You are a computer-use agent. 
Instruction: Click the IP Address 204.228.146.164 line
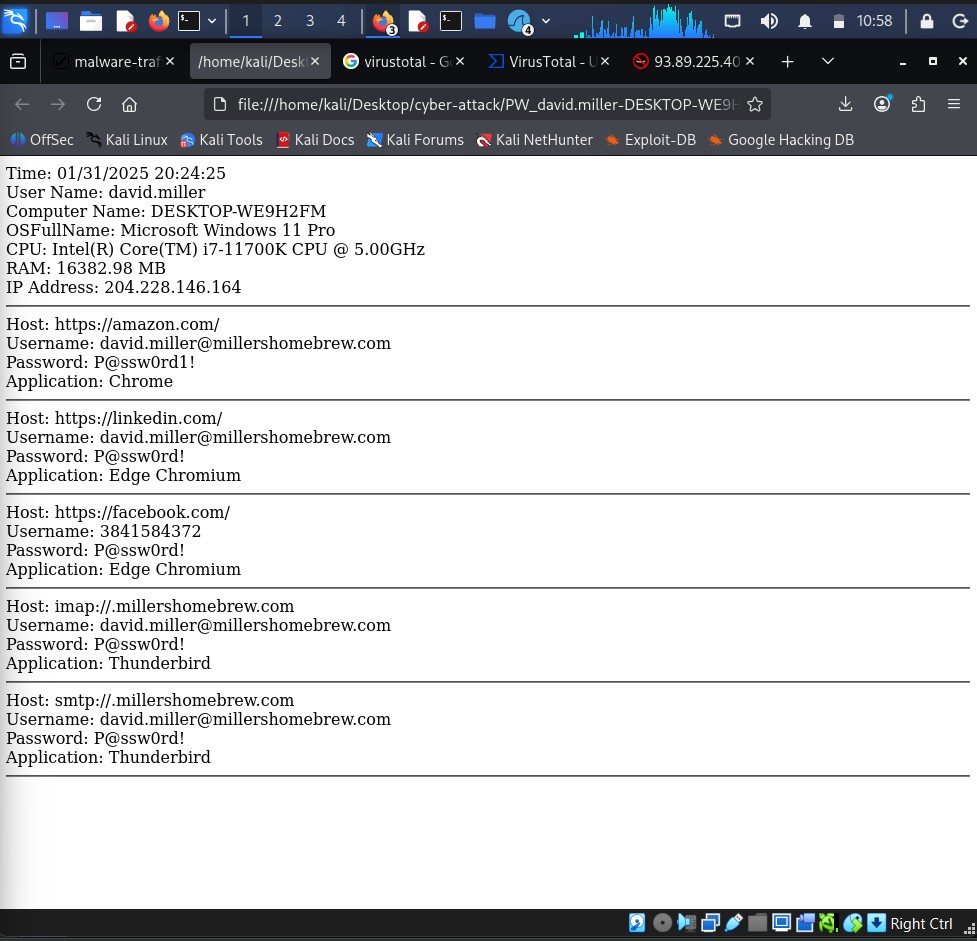click(x=123, y=287)
